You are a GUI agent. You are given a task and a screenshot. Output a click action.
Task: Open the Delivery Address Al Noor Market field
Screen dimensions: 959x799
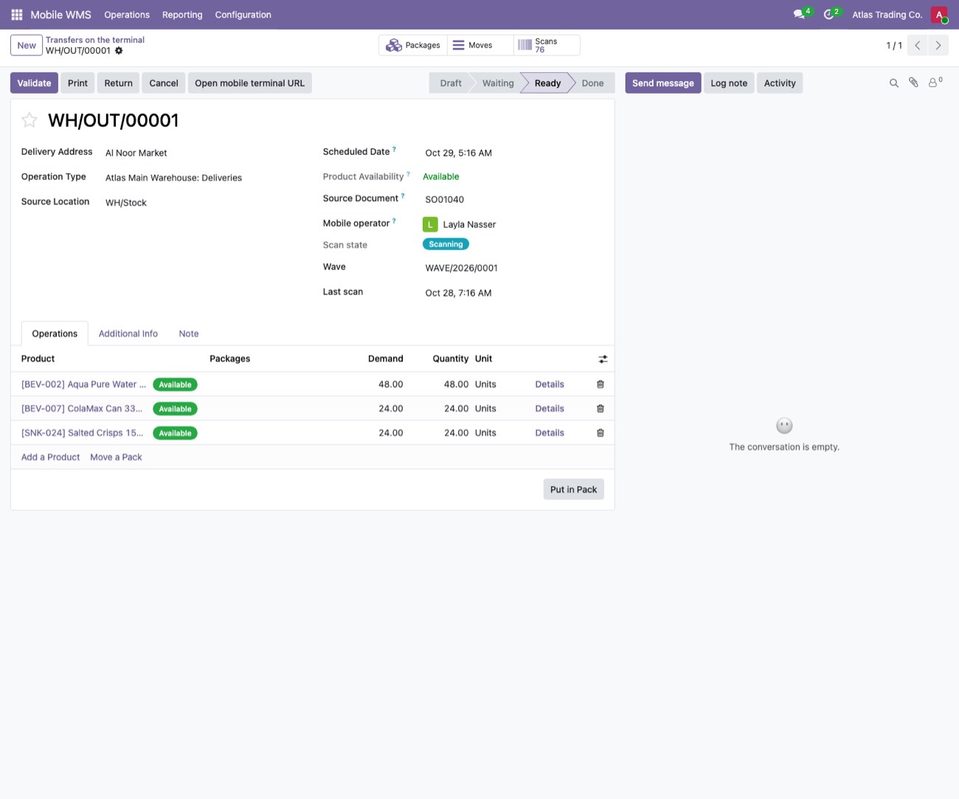point(203,153)
